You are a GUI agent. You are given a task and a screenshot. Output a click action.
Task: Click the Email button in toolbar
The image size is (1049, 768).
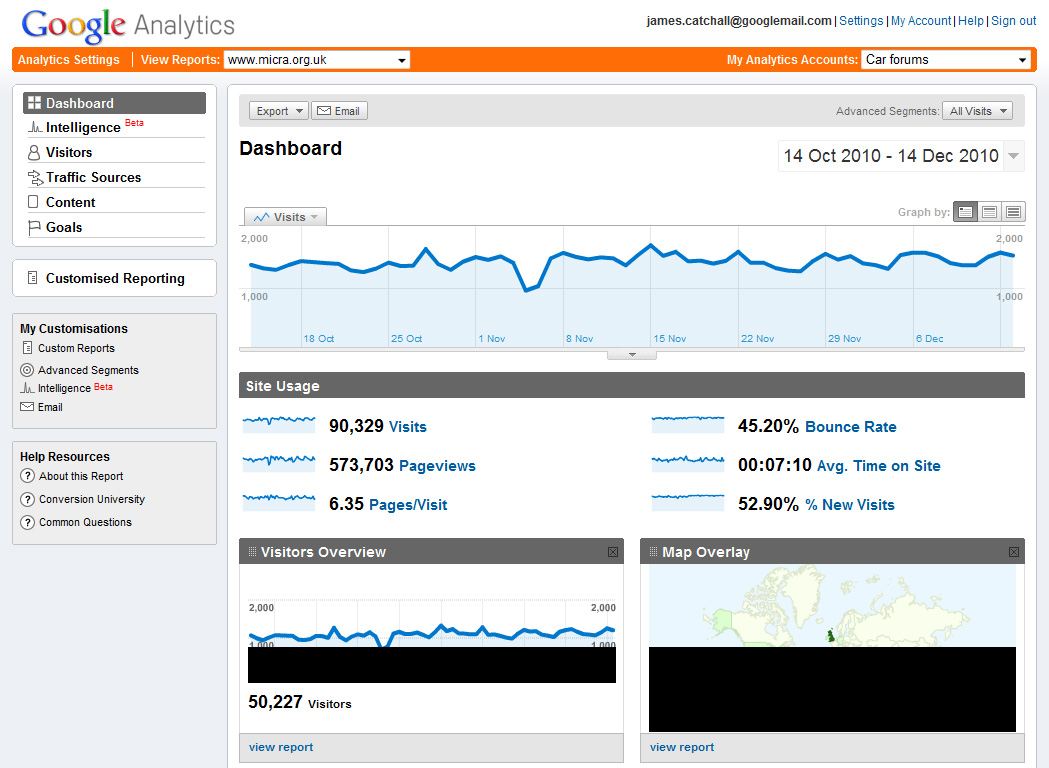(x=339, y=111)
